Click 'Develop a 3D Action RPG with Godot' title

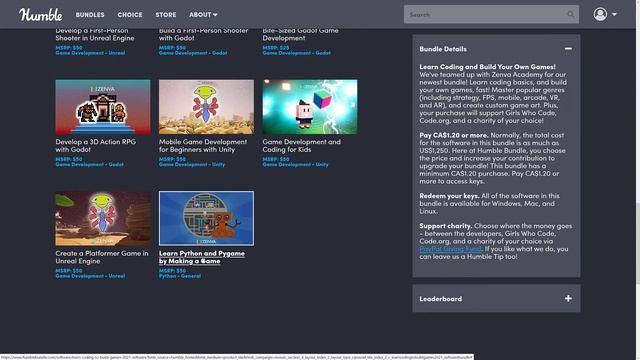click(x=96, y=146)
